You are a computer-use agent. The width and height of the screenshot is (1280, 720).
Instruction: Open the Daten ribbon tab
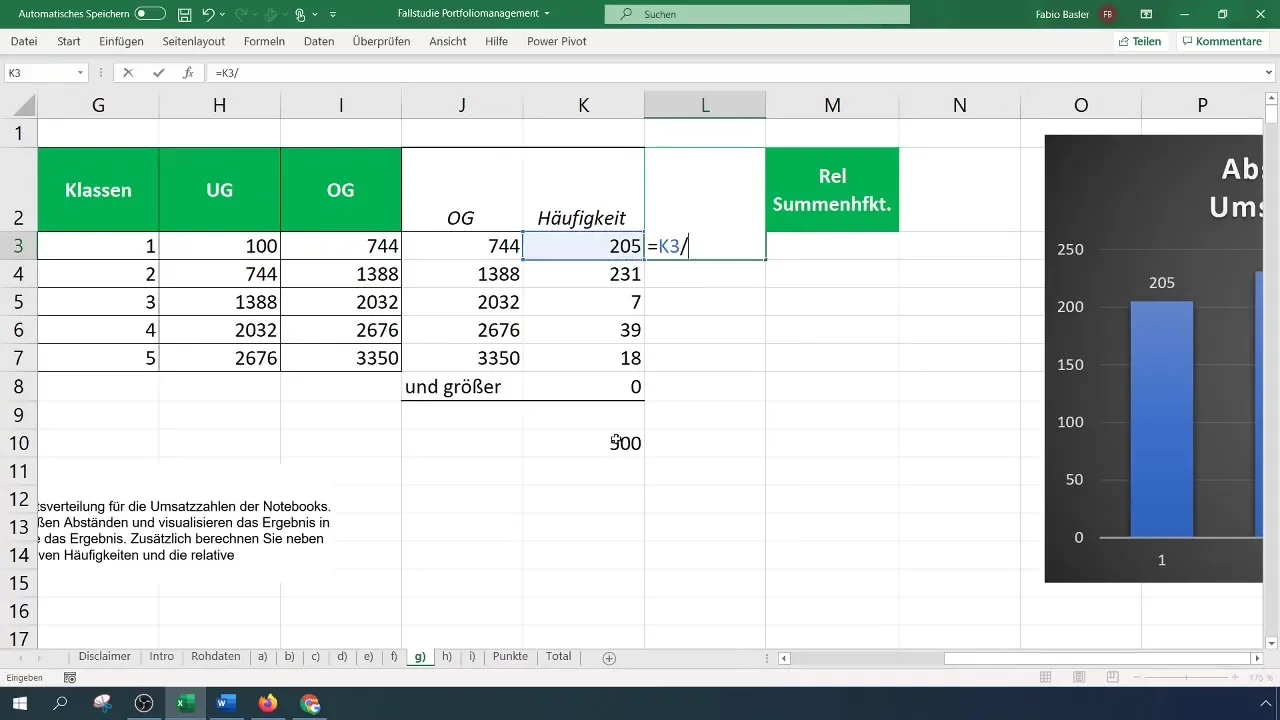coord(319,41)
